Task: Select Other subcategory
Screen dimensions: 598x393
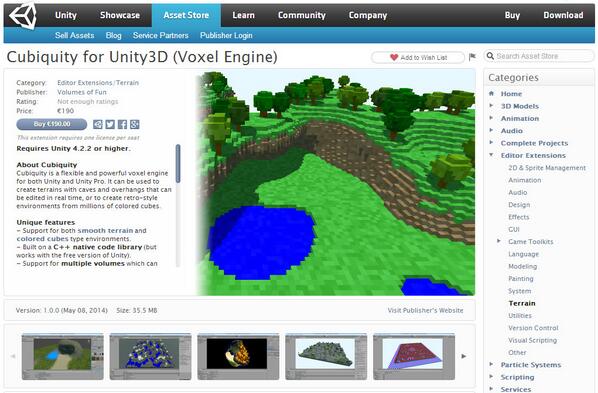Action: point(517,352)
